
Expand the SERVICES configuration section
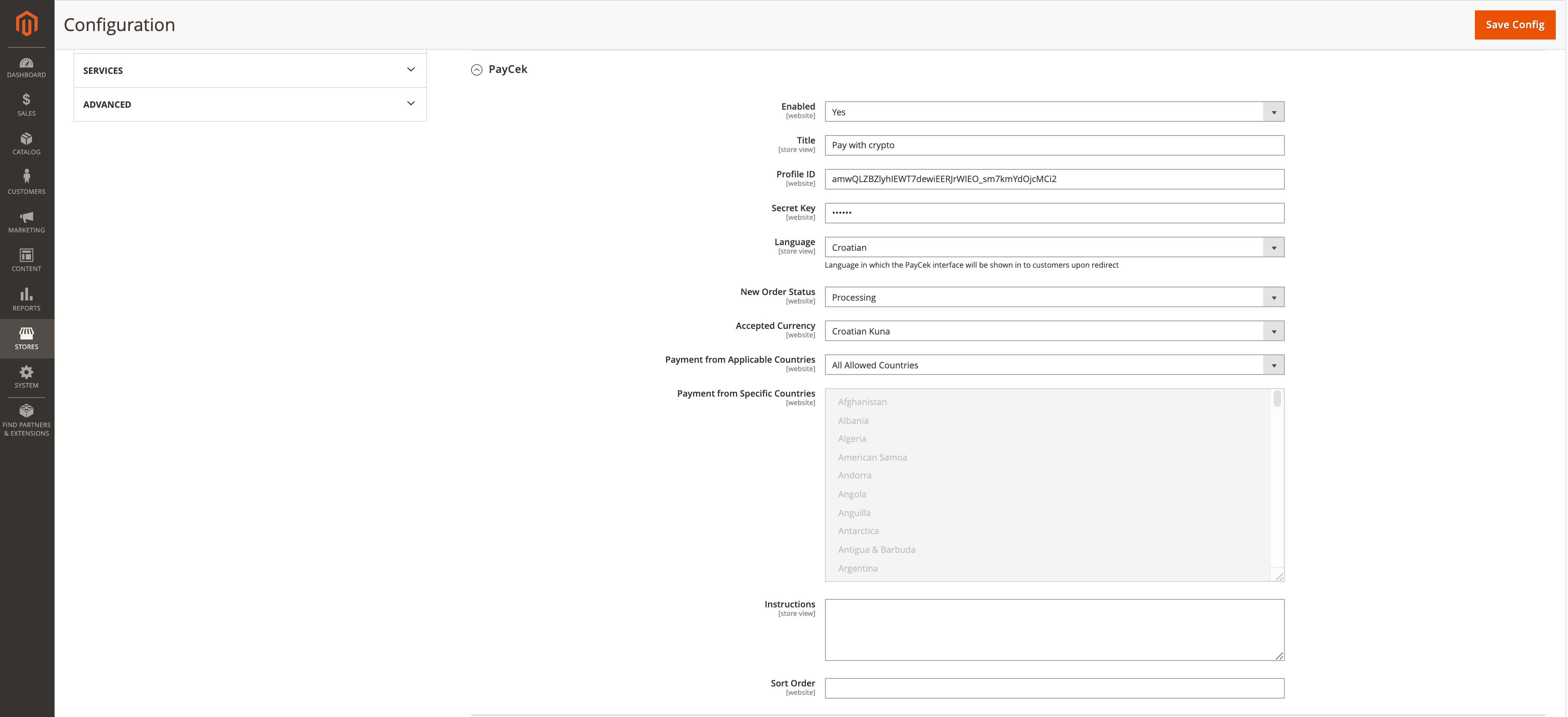pos(250,69)
